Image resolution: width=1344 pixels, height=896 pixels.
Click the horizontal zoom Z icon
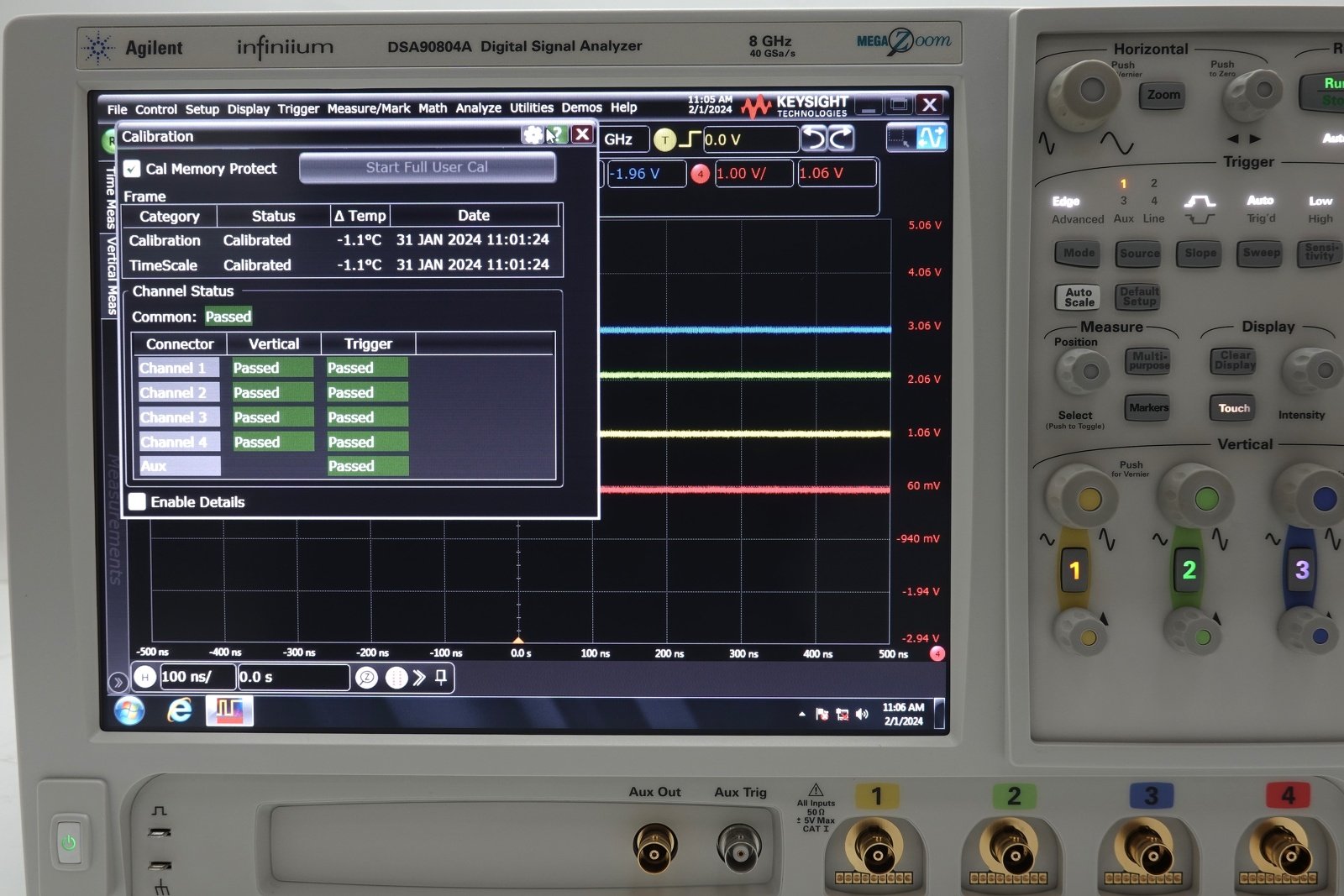click(x=366, y=678)
